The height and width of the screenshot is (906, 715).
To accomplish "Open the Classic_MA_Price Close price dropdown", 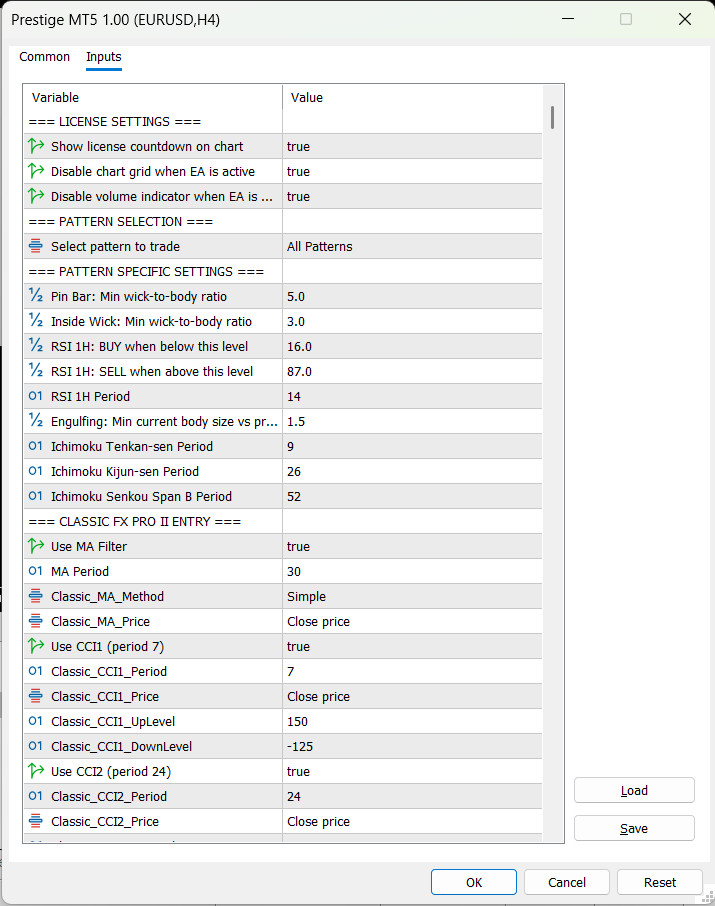I will 412,621.
